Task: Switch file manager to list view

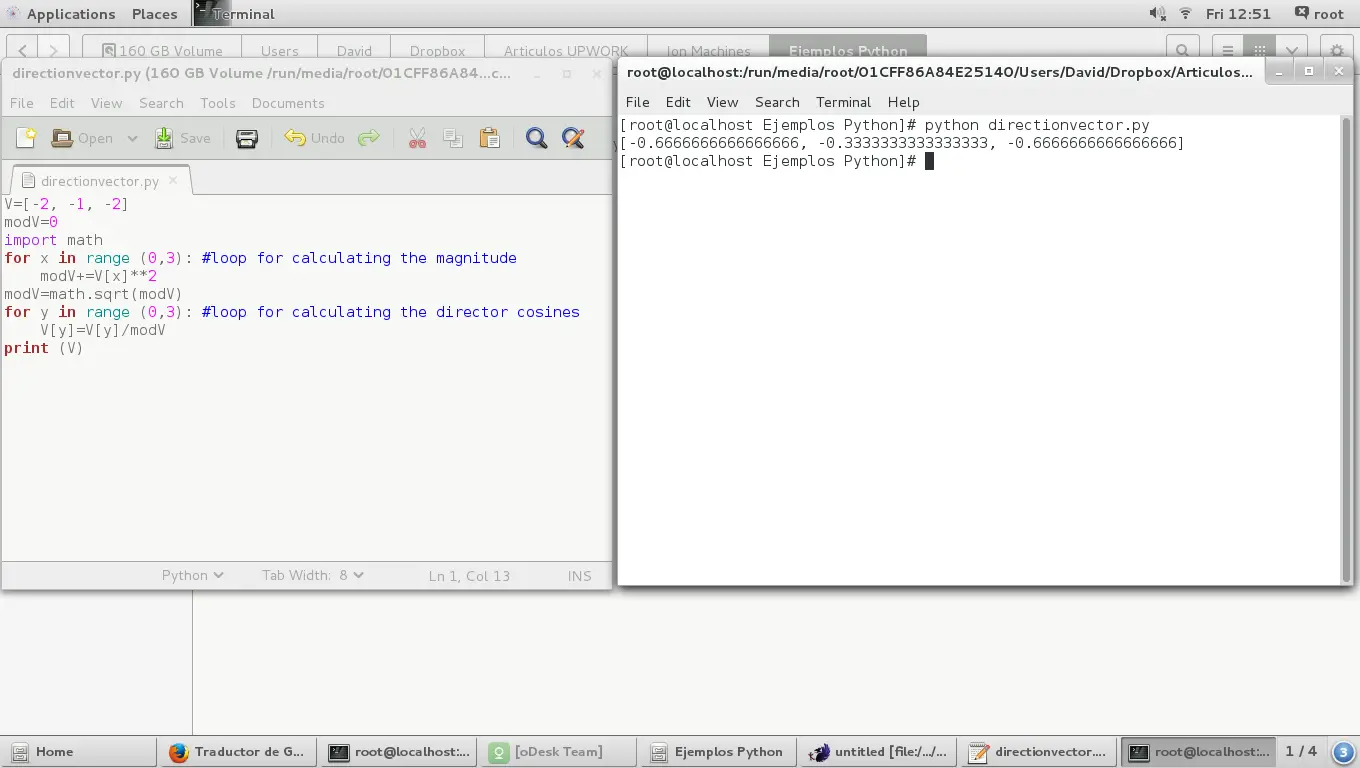Action: (1227, 50)
